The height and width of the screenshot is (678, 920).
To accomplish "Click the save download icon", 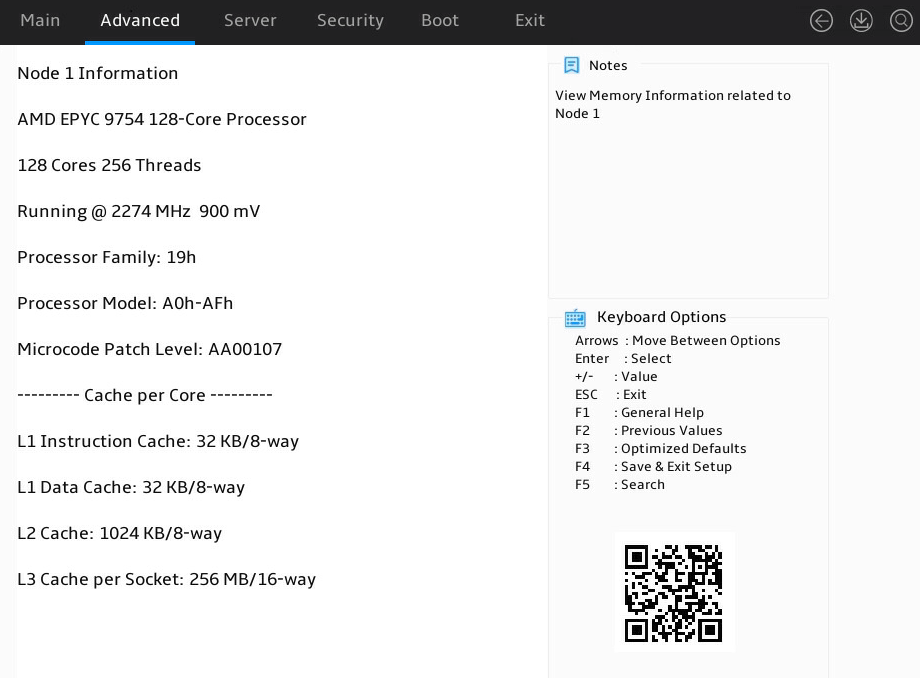I will tap(861, 21).
